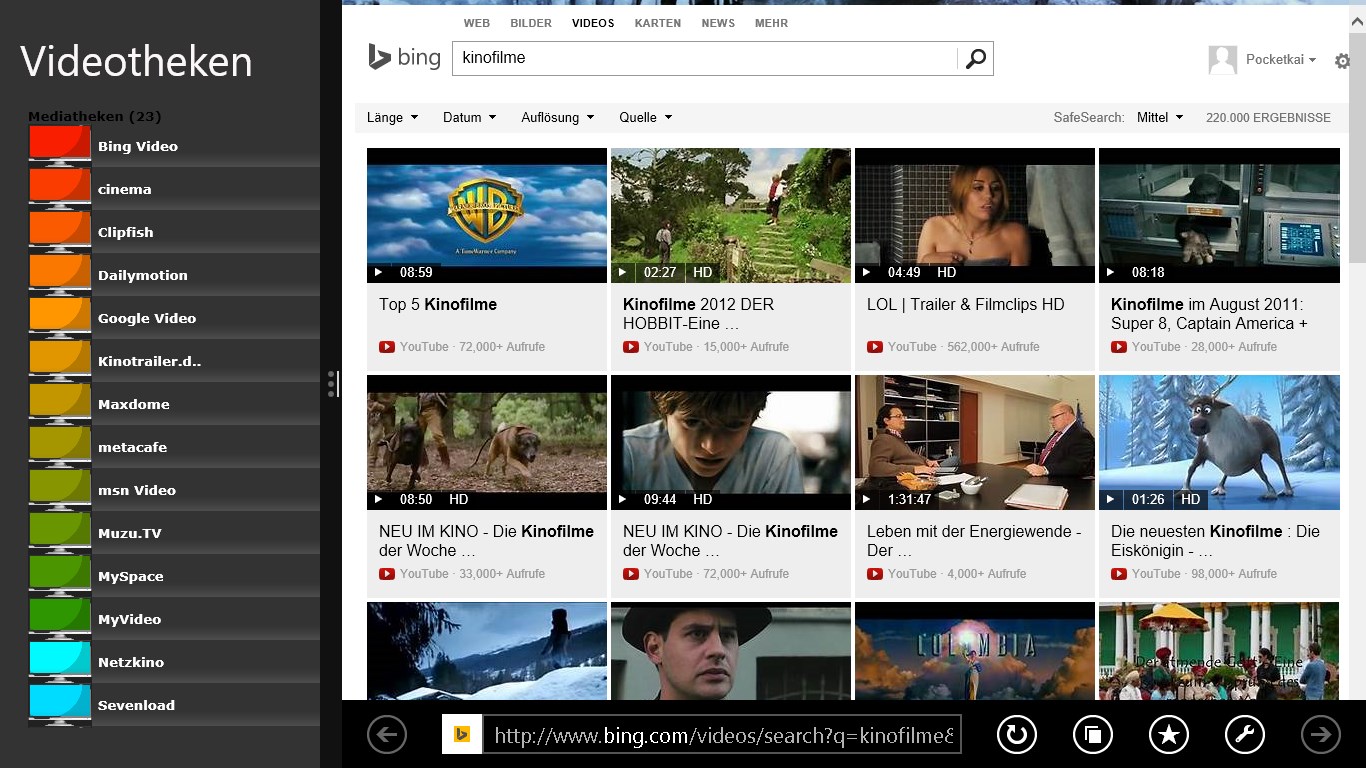Viewport: 1366px width, 768px height.
Task: Click the Bing search magnifier icon
Action: pyautogui.click(x=975, y=59)
